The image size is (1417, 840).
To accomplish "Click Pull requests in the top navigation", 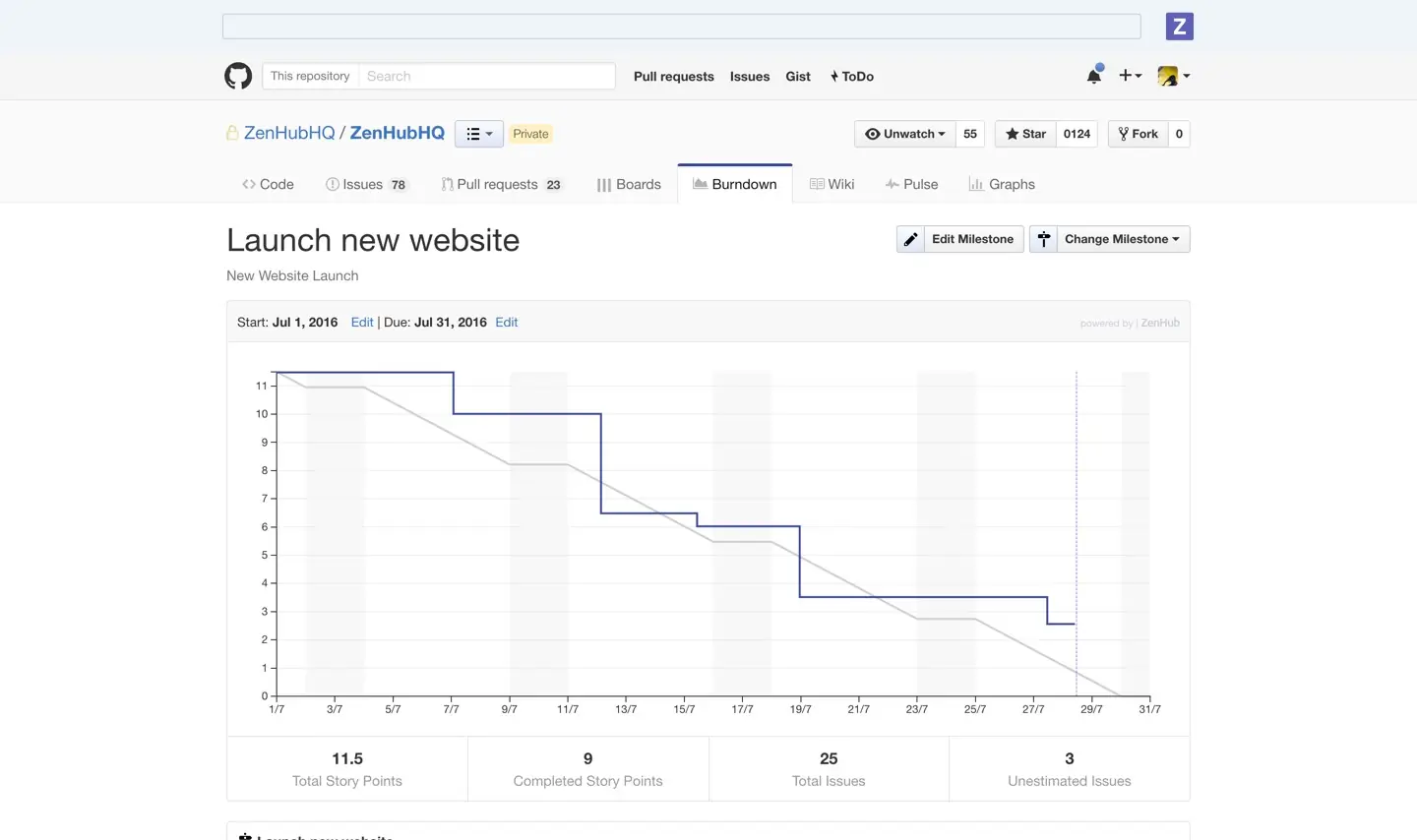I will coord(674,76).
